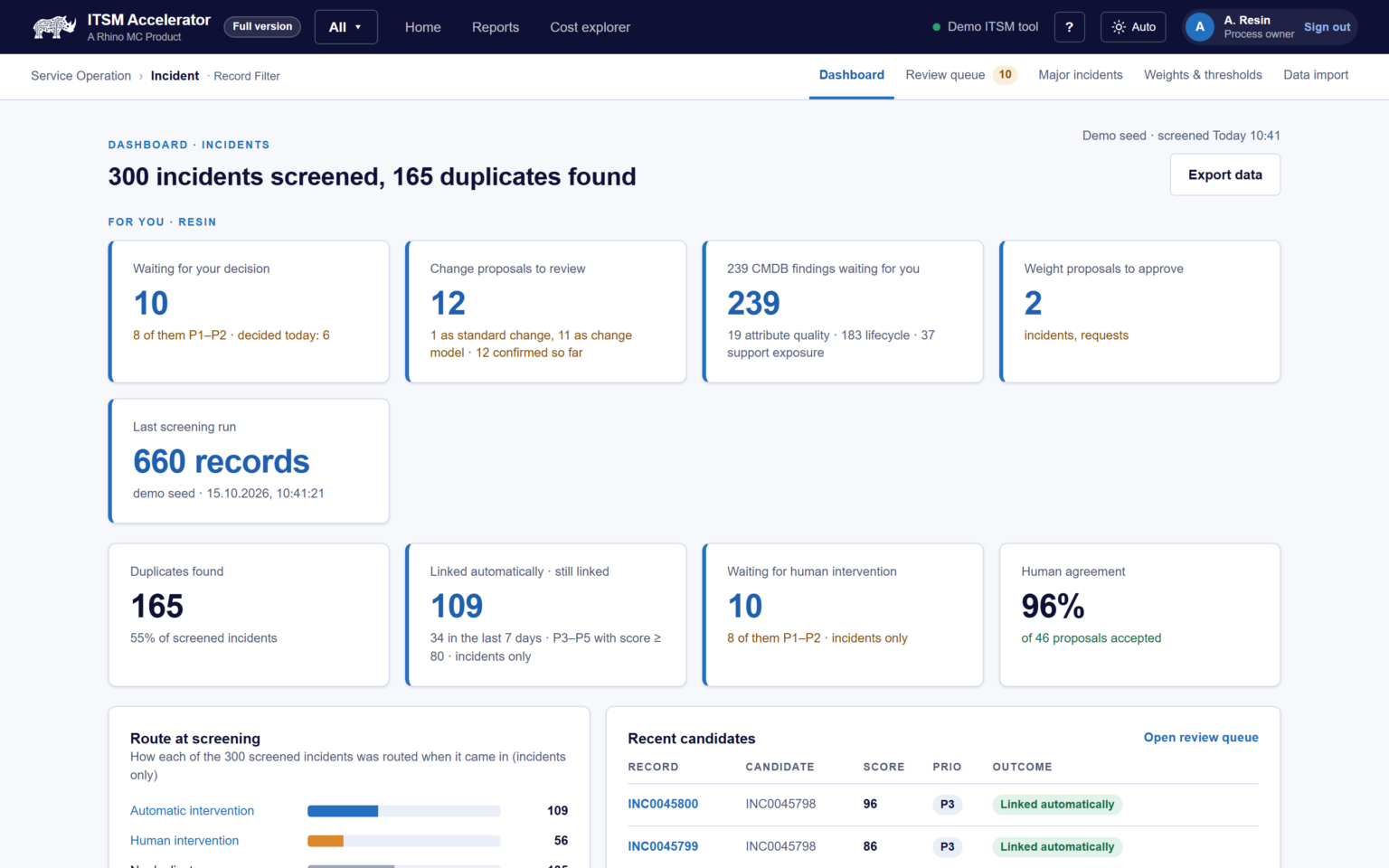Image resolution: width=1389 pixels, height=868 pixels.
Task: Click the Full version badge
Action: coord(262,27)
